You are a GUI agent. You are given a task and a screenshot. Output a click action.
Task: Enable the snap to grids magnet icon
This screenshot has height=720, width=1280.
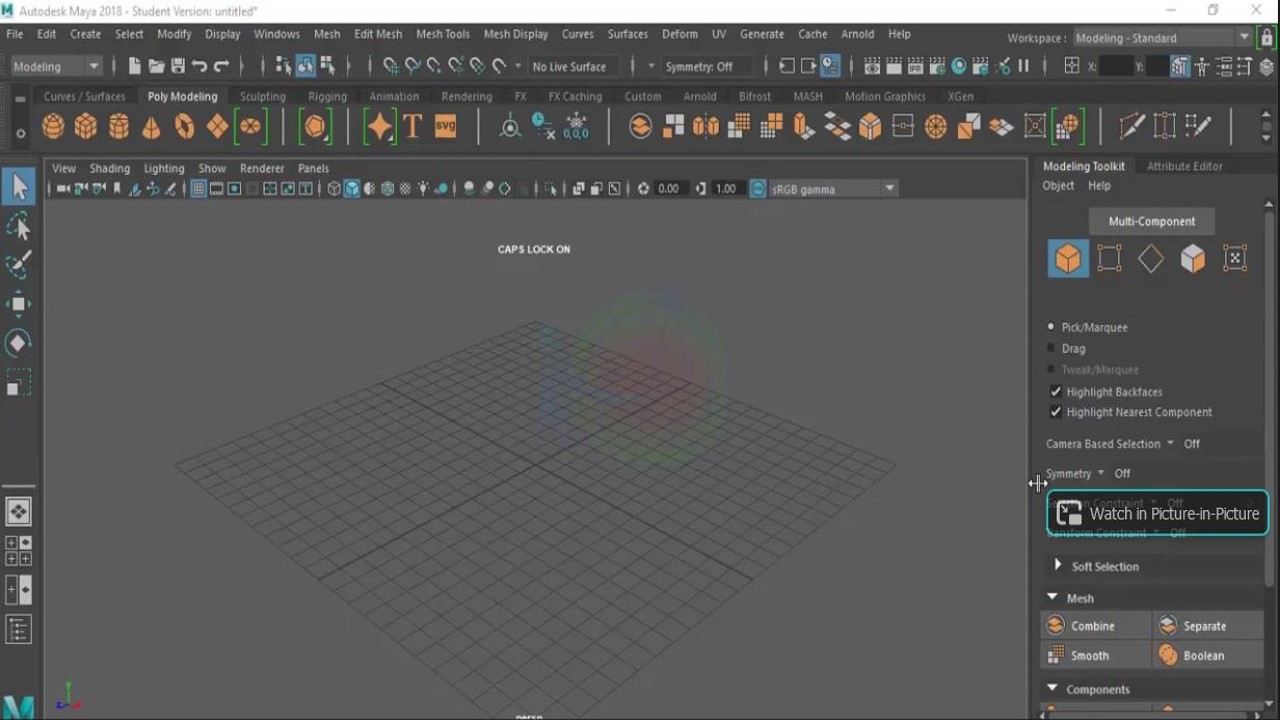coord(390,66)
